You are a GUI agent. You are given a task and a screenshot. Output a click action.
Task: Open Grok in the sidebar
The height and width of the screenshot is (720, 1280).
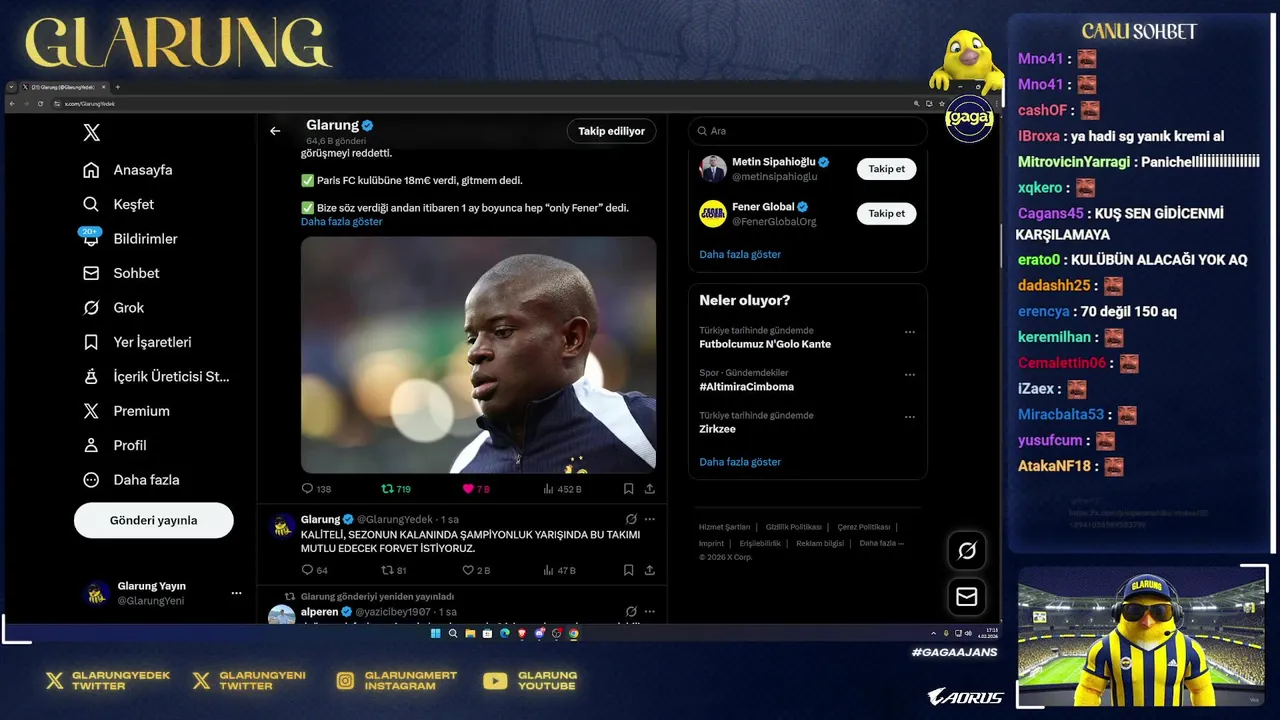(114, 308)
